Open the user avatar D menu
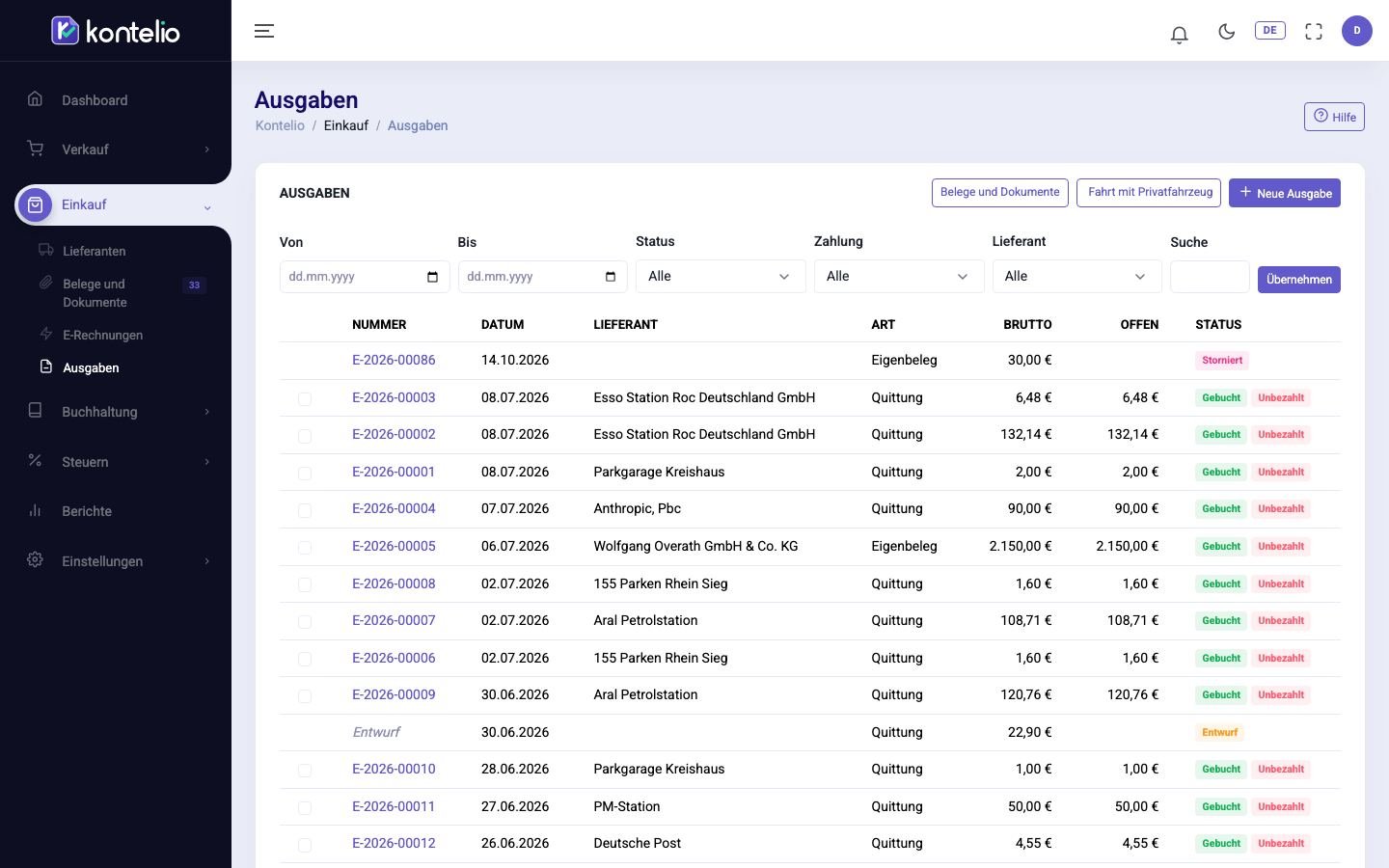Viewport: 1389px width, 868px height. [x=1357, y=31]
